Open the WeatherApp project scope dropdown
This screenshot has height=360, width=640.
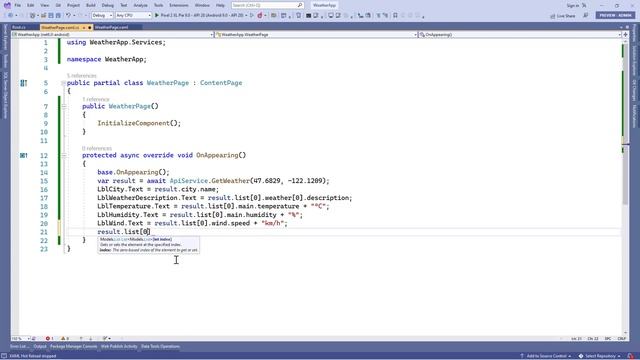[x=113, y=35]
